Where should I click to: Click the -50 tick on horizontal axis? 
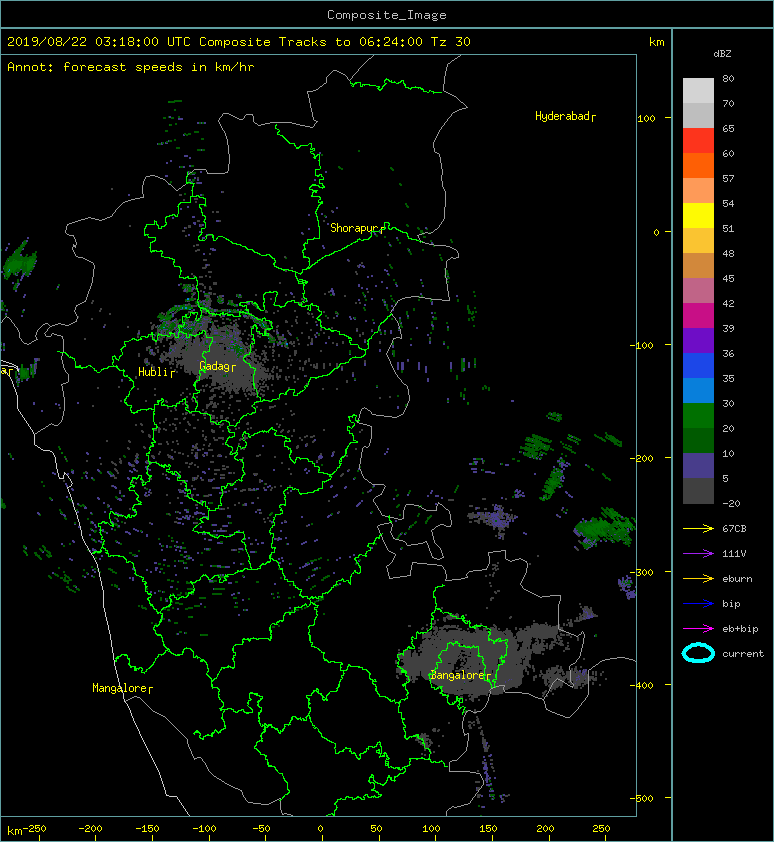pos(261,829)
